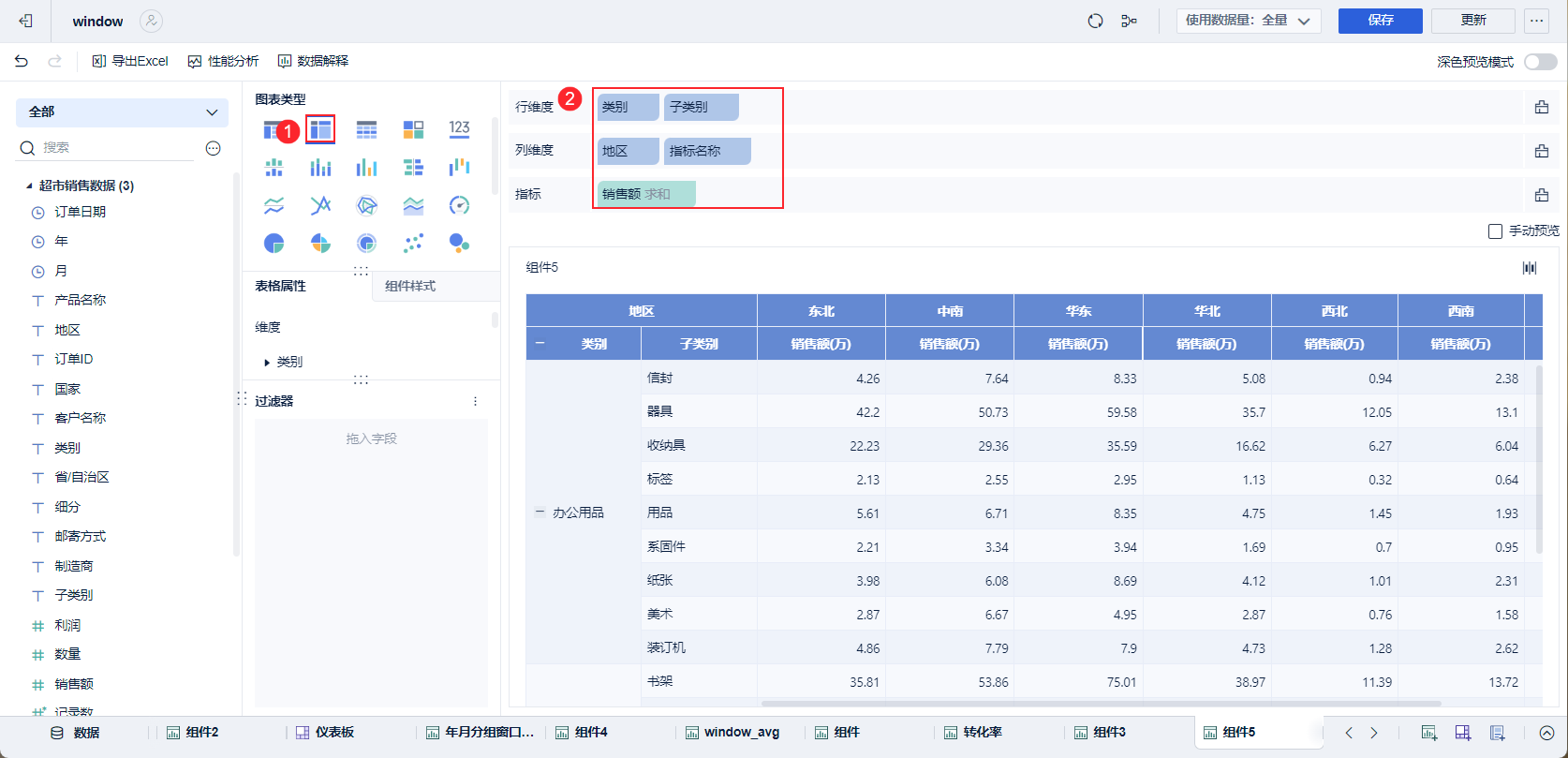This screenshot has width=1568, height=758.
Task: Select the crosstab chart type icon
Action: [x=320, y=129]
